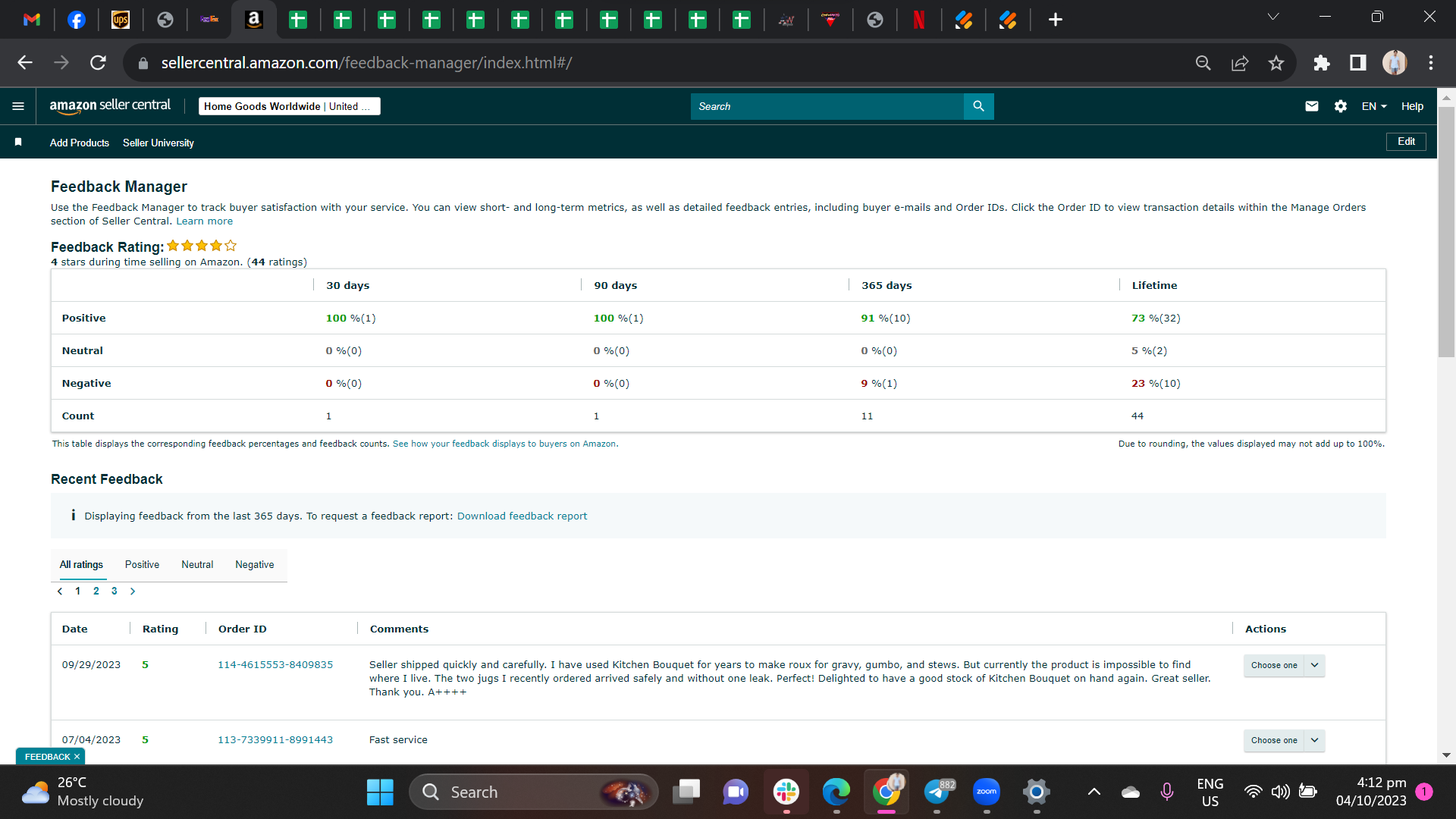Screen dimensions: 1456x819
Task: Open the browser extensions puzzle icon
Action: click(1322, 63)
